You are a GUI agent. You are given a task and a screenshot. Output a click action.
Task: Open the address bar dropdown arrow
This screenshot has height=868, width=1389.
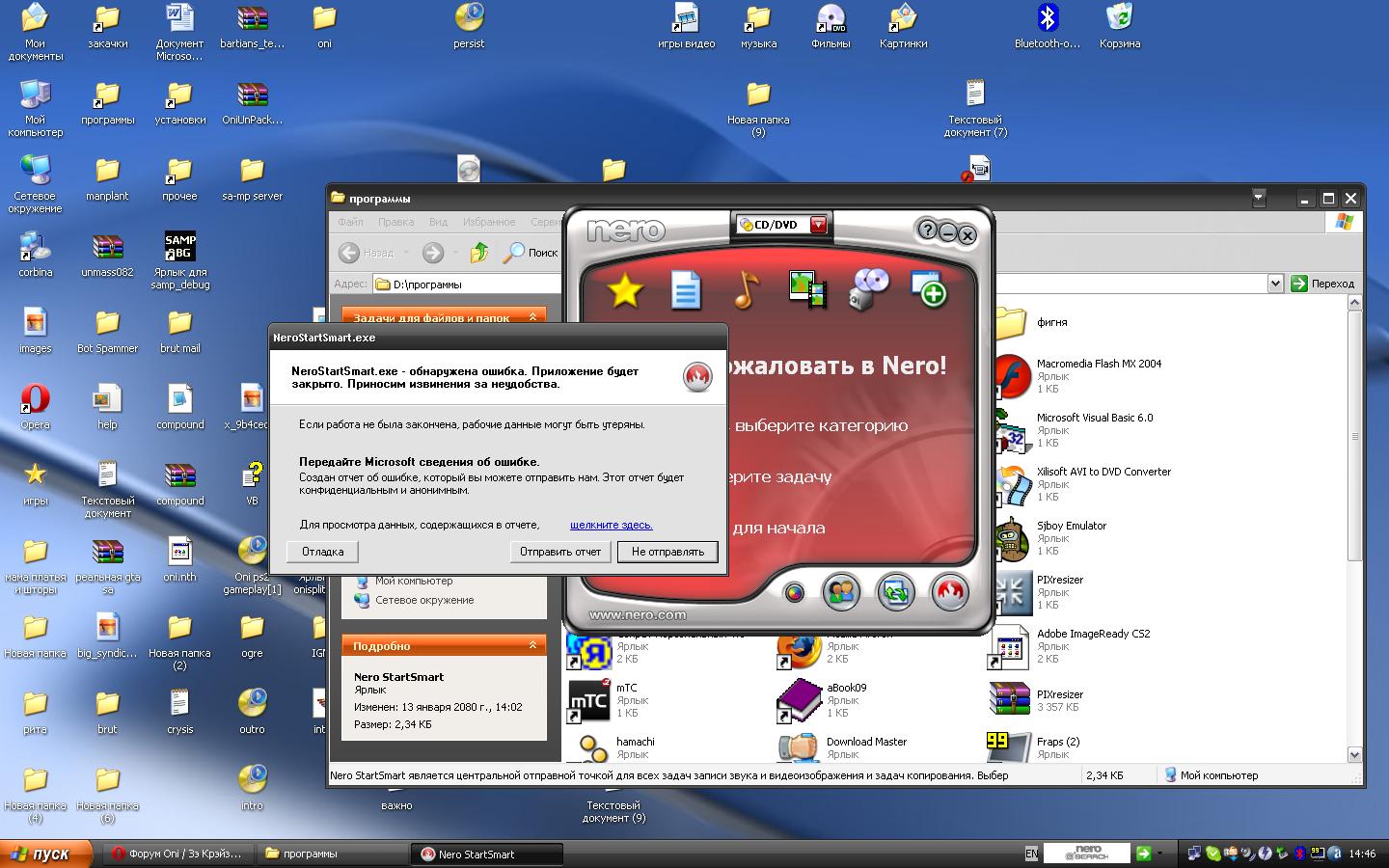click(x=1275, y=284)
